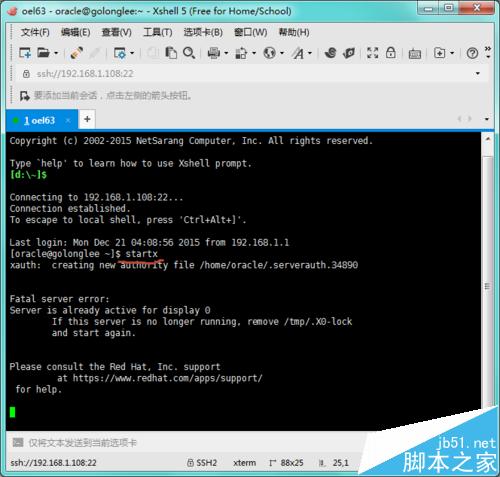Open the 查看(V) menu
This screenshot has width=500, height=477.
click(116, 32)
